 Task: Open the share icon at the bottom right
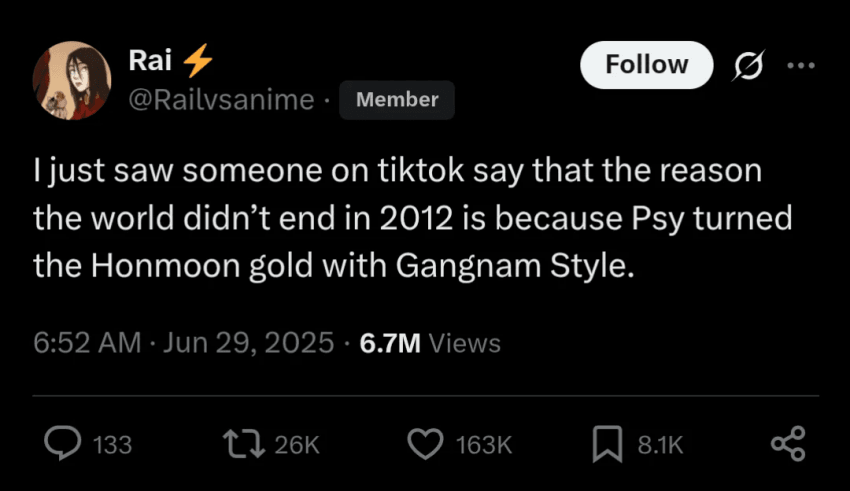tap(788, 444)
